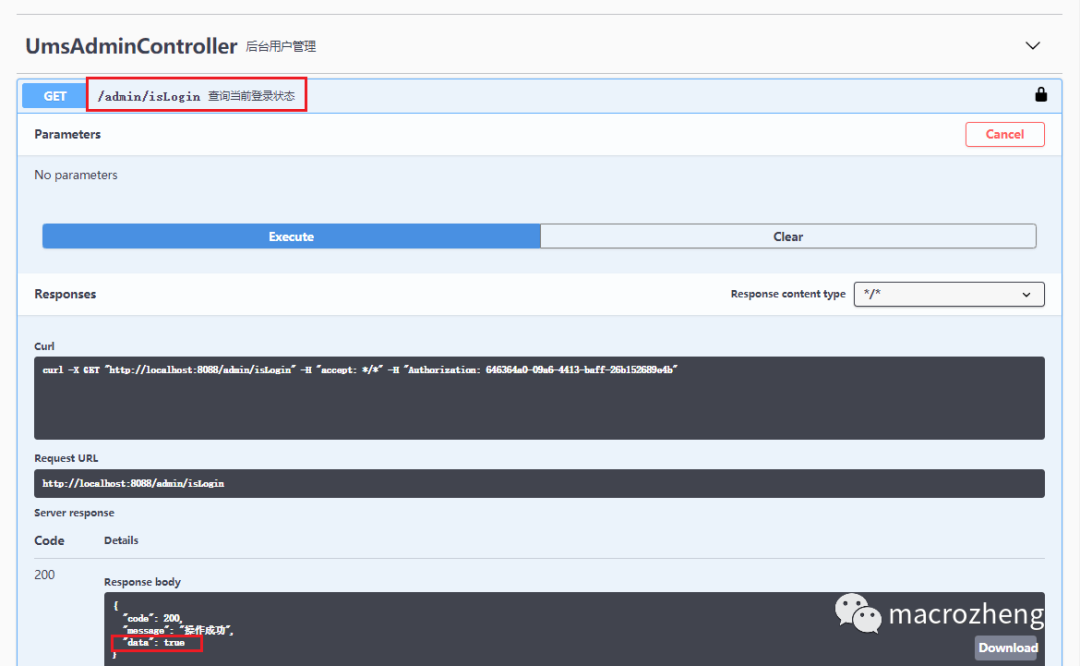Select the GET method badge

coord(53,95)
